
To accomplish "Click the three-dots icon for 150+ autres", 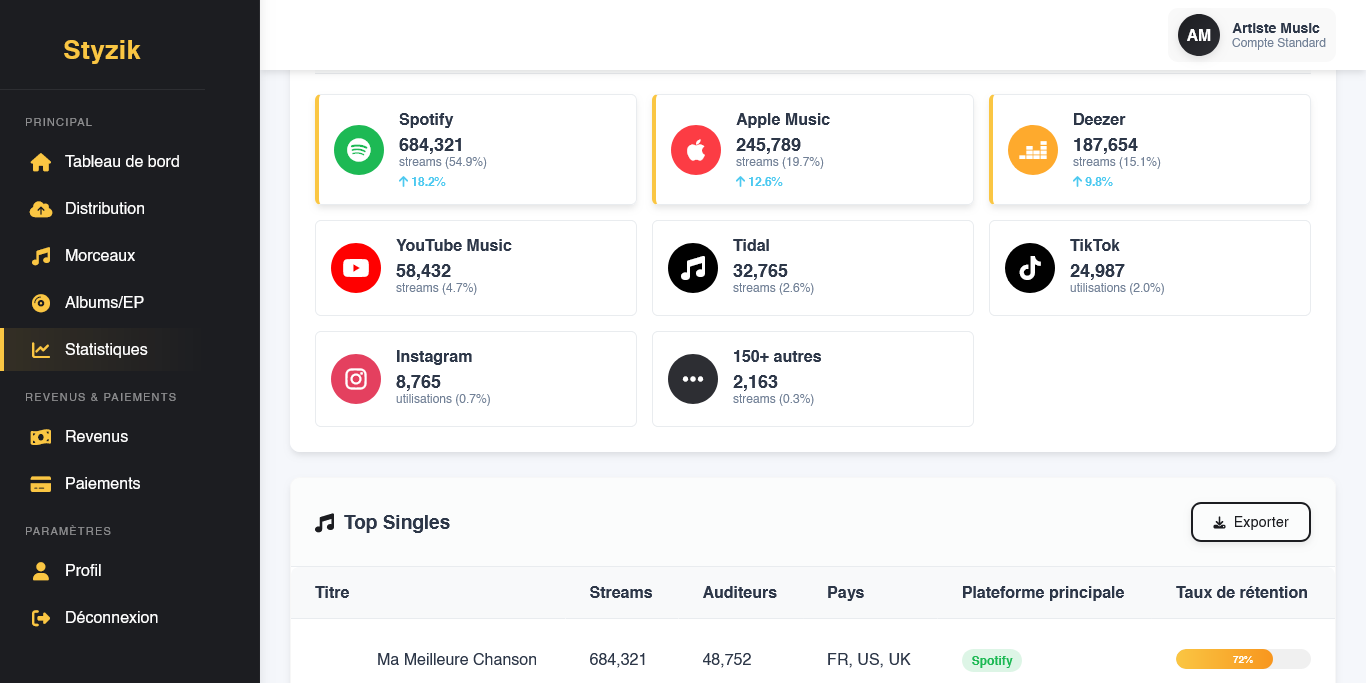I will point(693,379).
